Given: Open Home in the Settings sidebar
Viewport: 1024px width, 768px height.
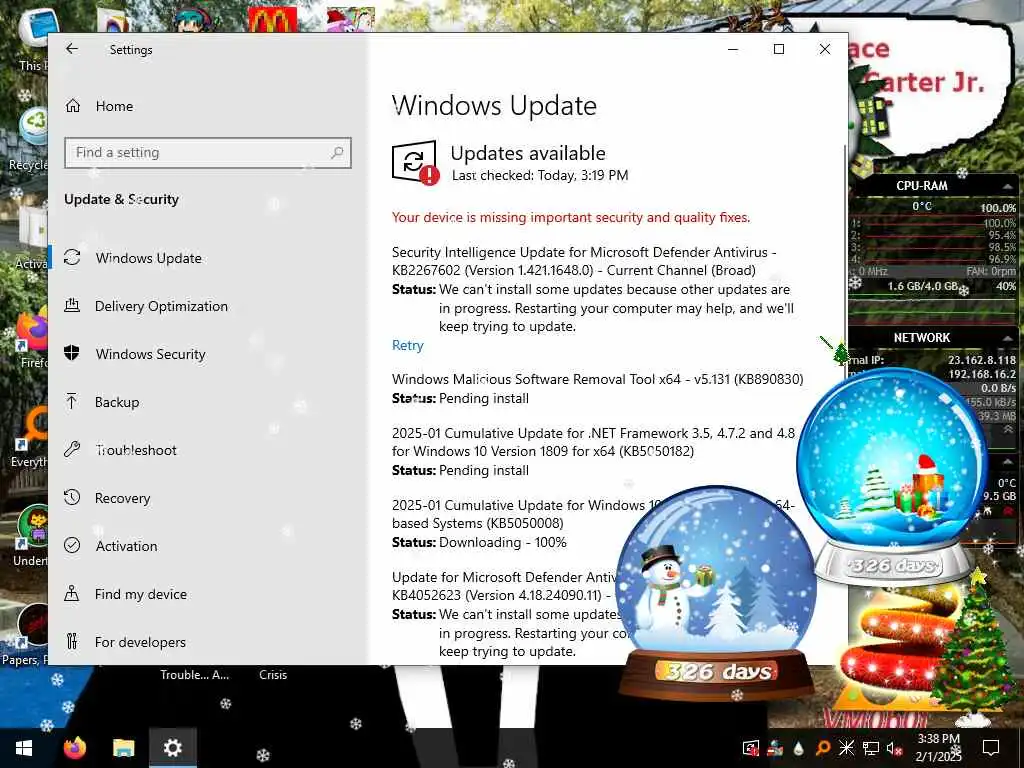Looking at the screenshot, I should coord(114,106).
